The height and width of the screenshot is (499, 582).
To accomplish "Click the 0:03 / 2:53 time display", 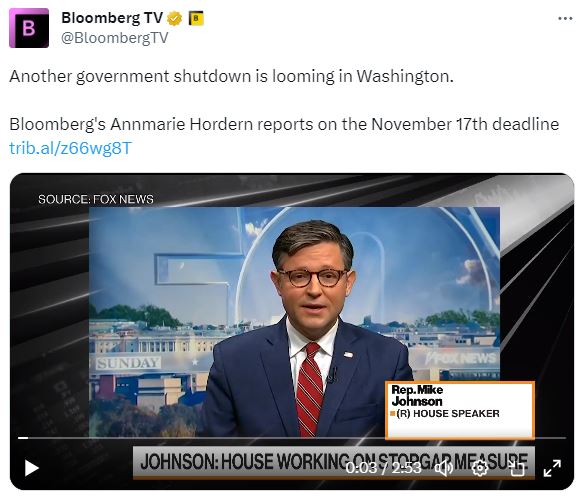I will pyautogui.click(x=383, y=468).
